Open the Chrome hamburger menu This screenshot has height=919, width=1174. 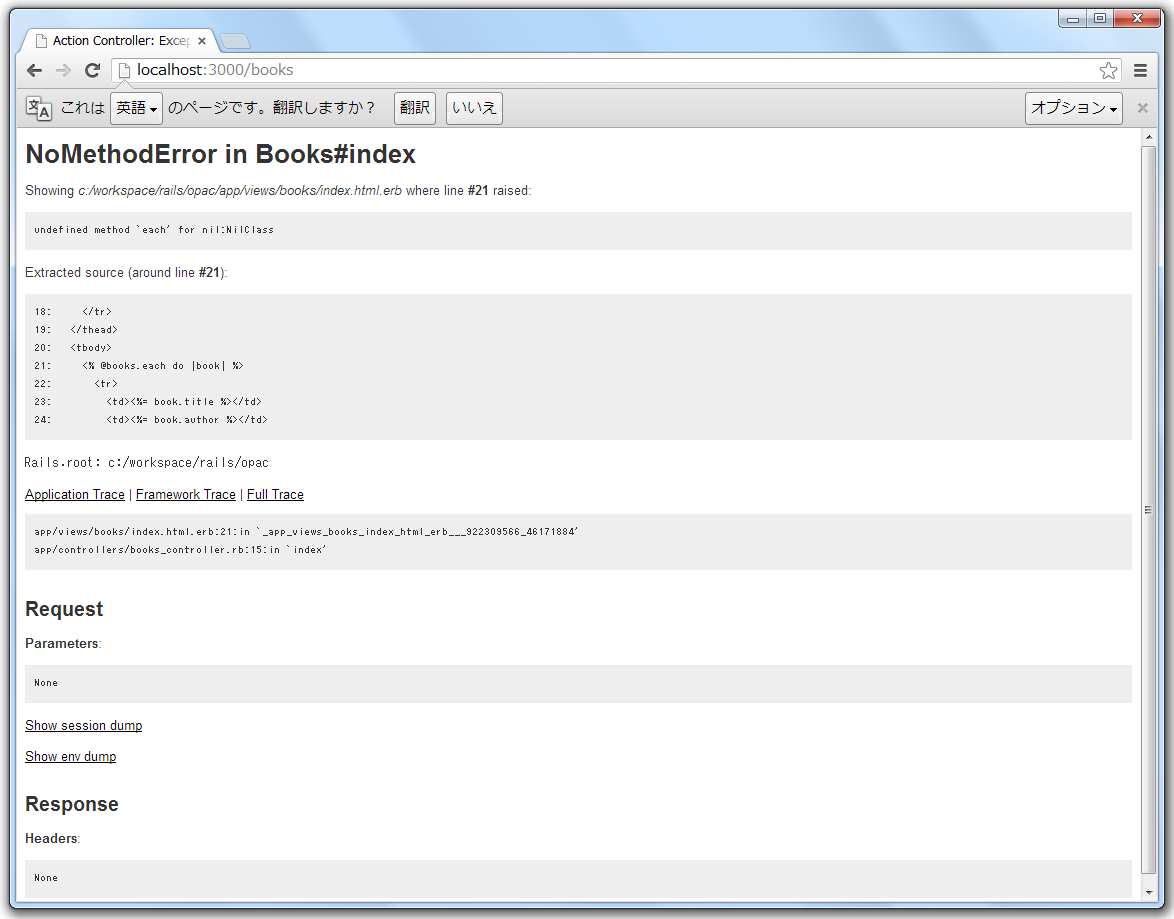[1140, 70]
